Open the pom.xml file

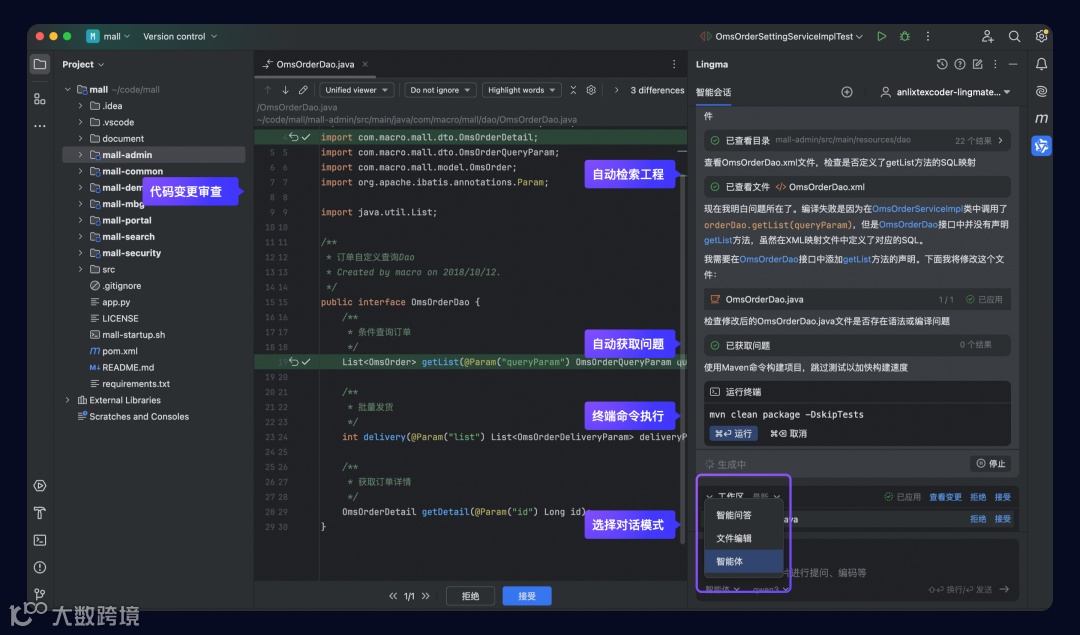(120, 351)
